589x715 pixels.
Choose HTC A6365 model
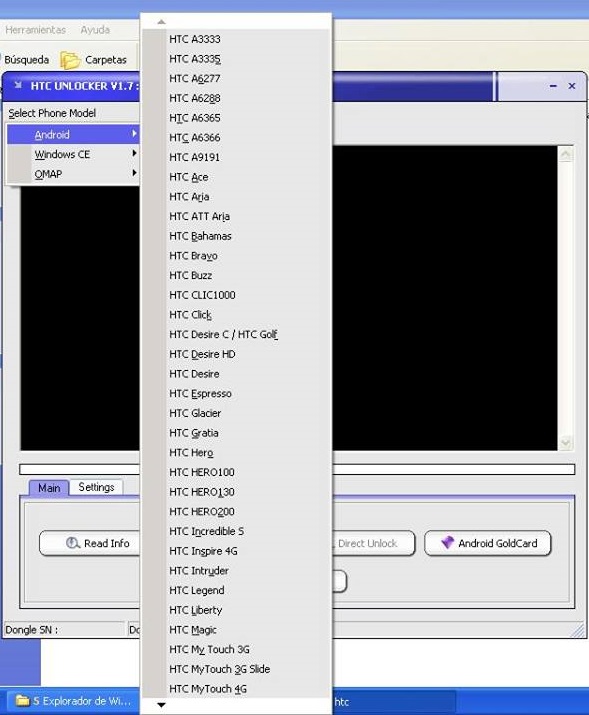(236, 118)
